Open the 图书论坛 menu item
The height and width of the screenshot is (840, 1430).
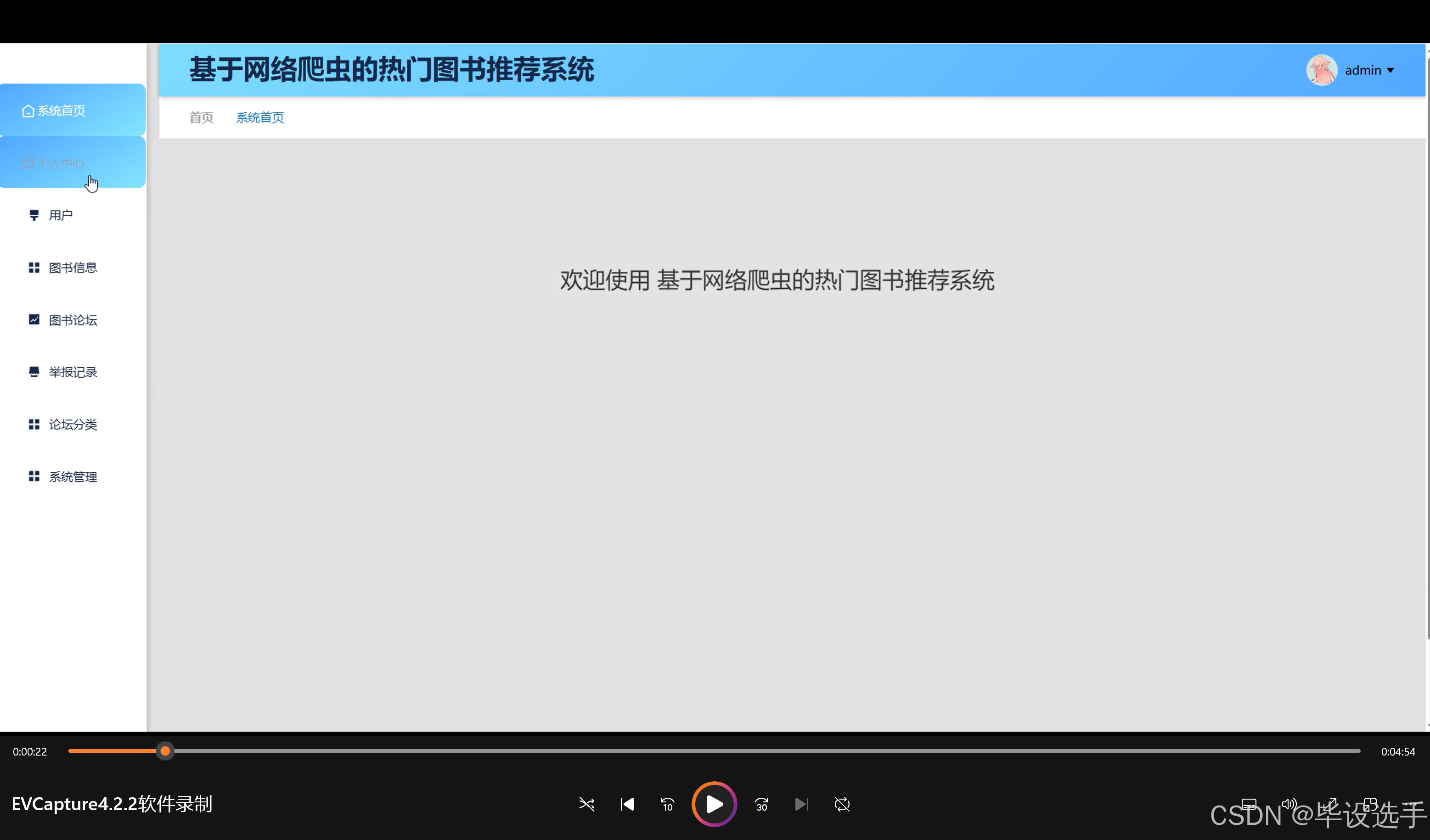point(73,320)
